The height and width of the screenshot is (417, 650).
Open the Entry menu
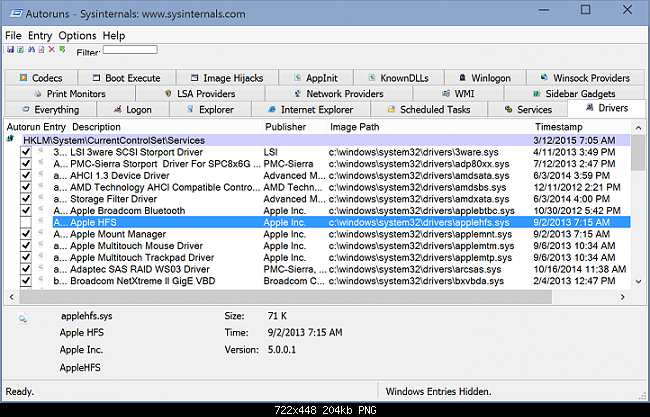40,36
